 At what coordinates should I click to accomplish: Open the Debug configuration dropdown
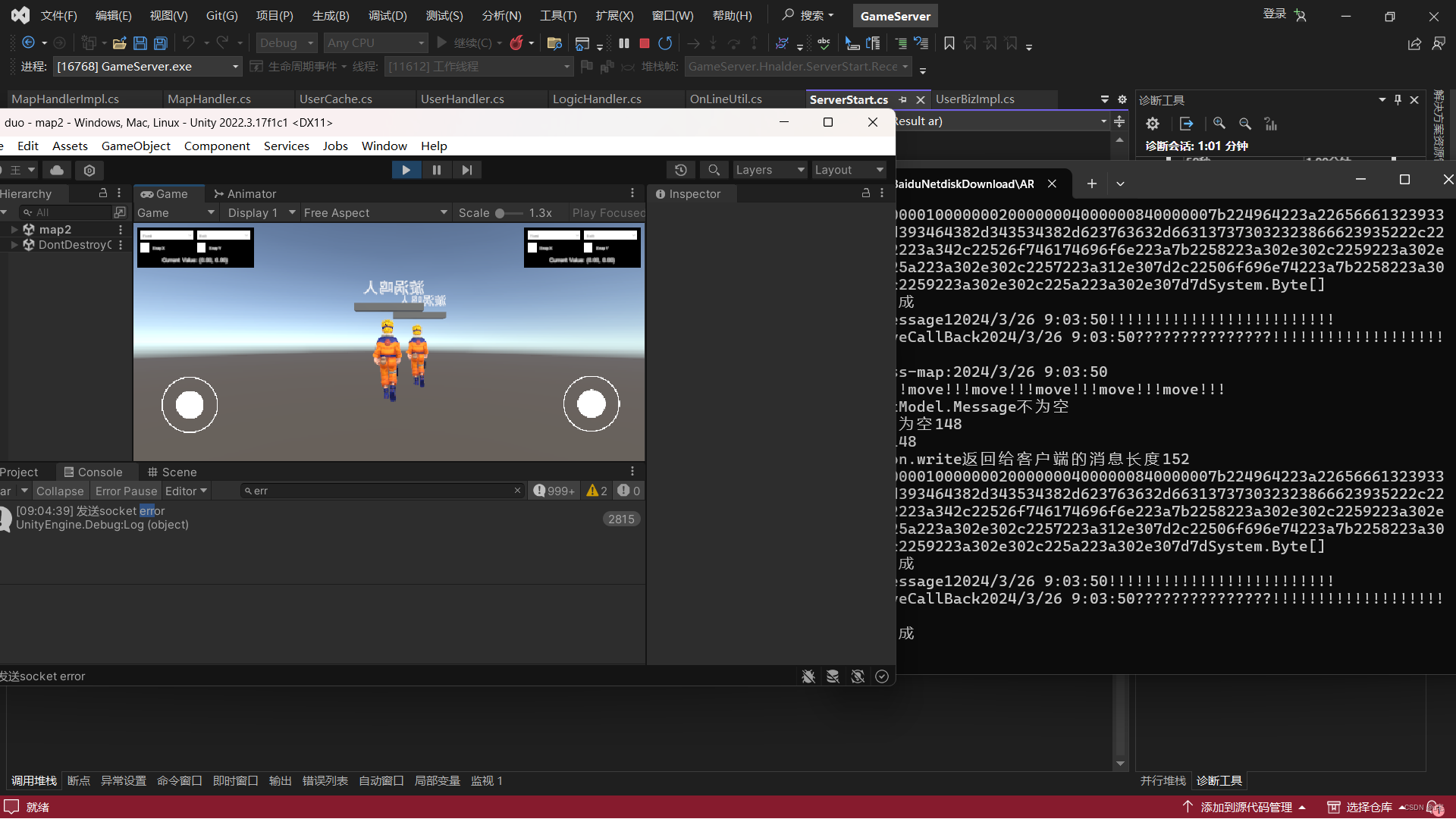[287, 43]
